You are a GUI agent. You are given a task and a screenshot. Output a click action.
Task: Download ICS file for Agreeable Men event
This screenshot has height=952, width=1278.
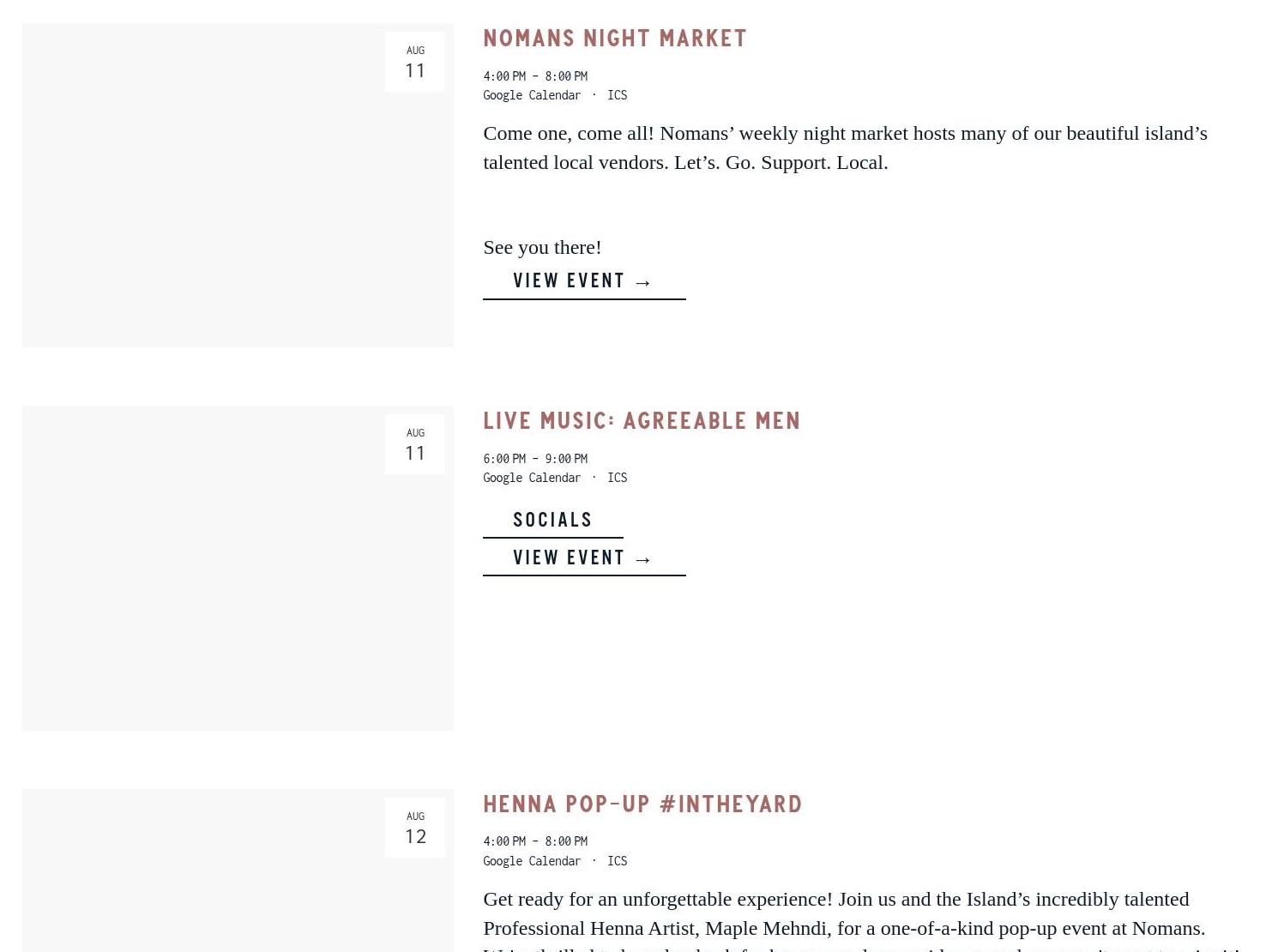617,478
